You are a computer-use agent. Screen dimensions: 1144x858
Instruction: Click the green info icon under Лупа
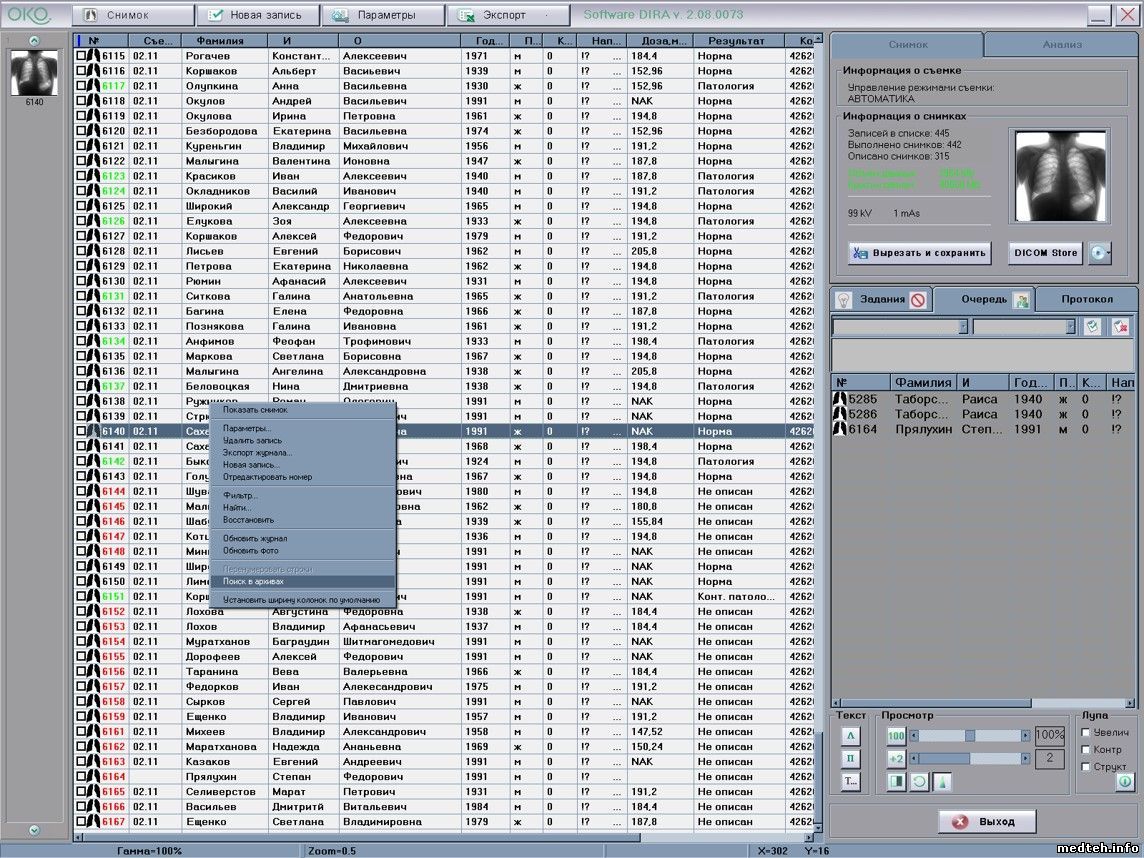point(1124,782)
